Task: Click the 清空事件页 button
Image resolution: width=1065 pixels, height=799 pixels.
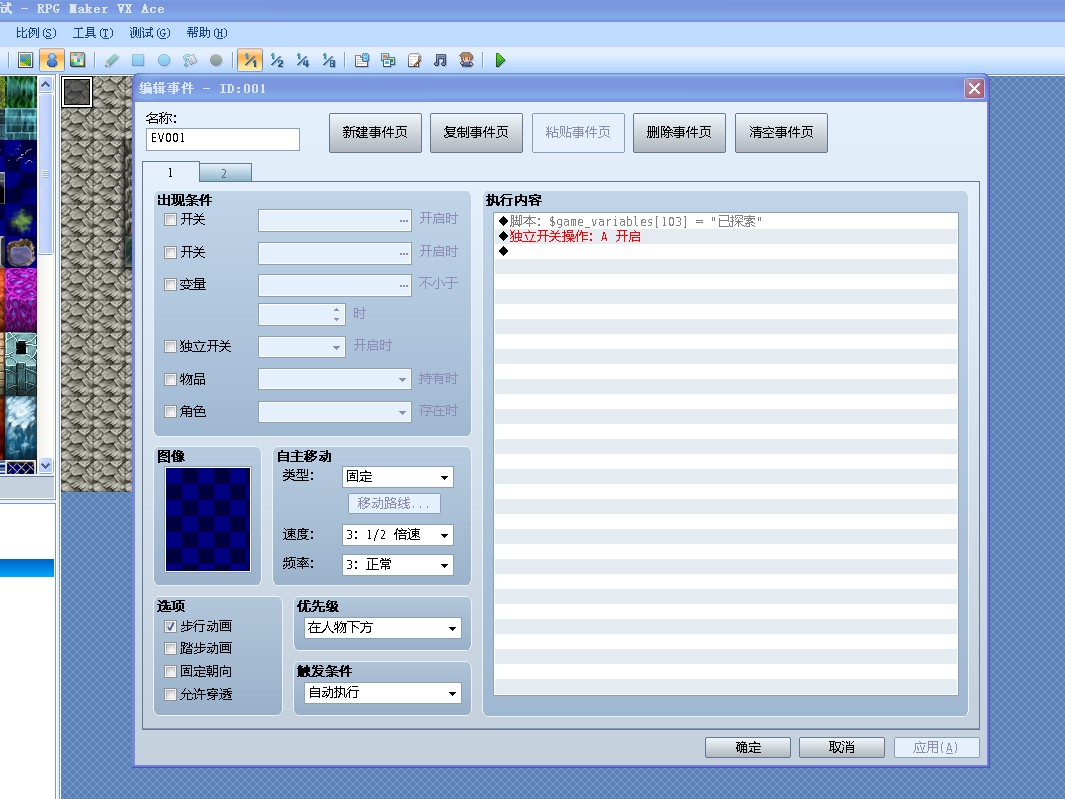Action: point(781,132)
